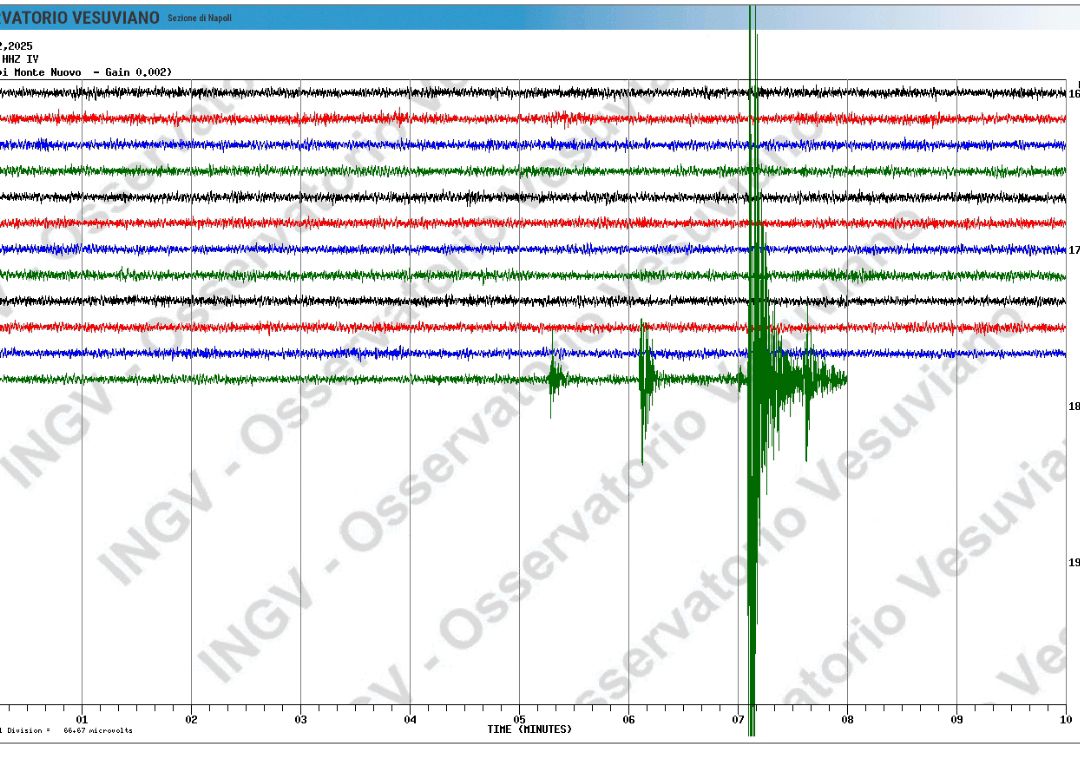Click the 05 minute tick label

tap(519, 719)
